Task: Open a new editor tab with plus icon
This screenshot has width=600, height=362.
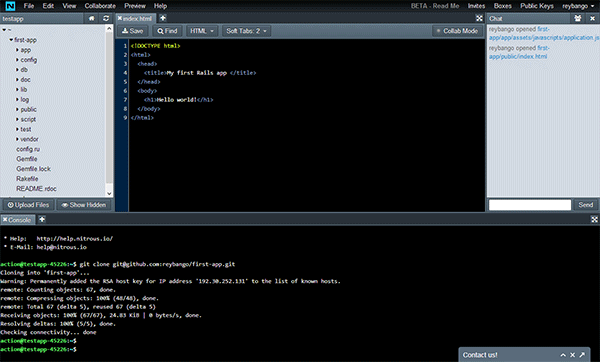Action: coord(163,18)
